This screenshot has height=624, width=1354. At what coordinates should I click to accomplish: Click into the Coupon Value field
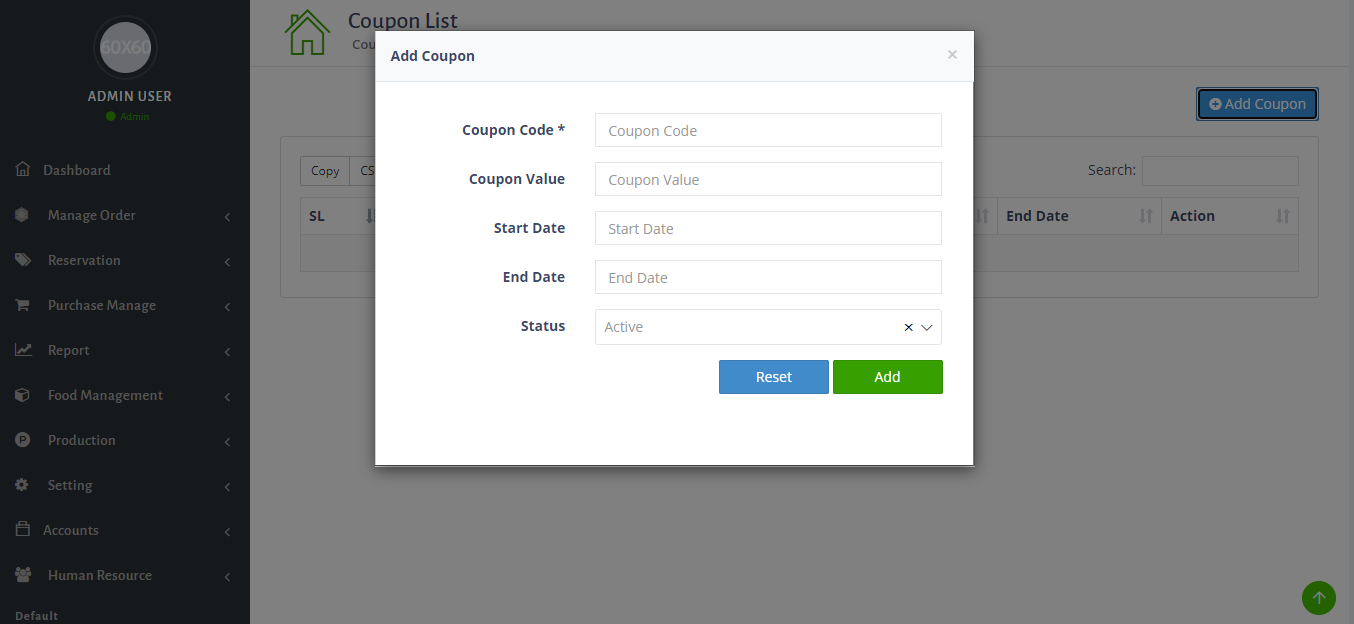[768, 179]
